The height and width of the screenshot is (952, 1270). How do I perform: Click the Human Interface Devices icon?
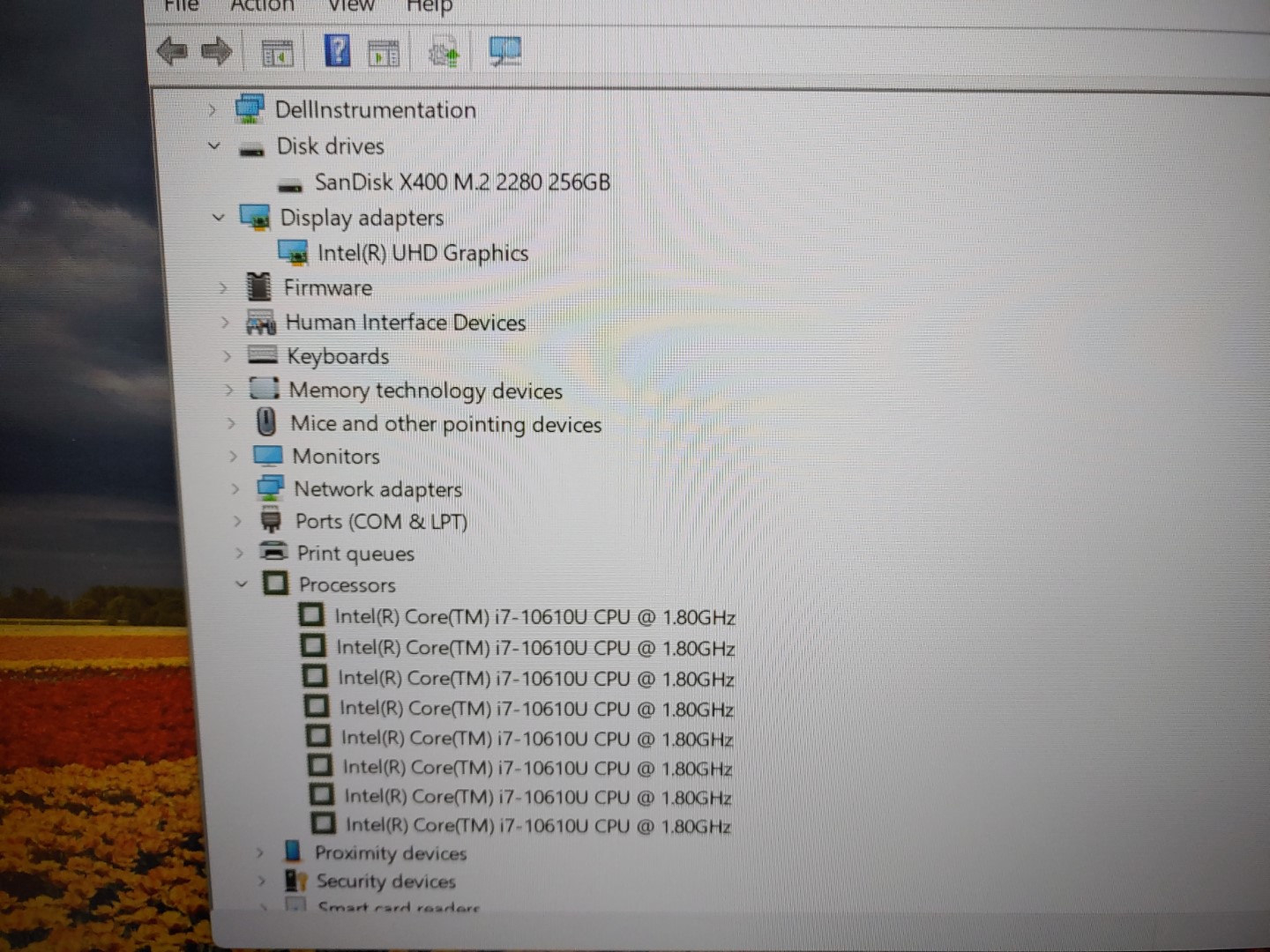[261, 322]
